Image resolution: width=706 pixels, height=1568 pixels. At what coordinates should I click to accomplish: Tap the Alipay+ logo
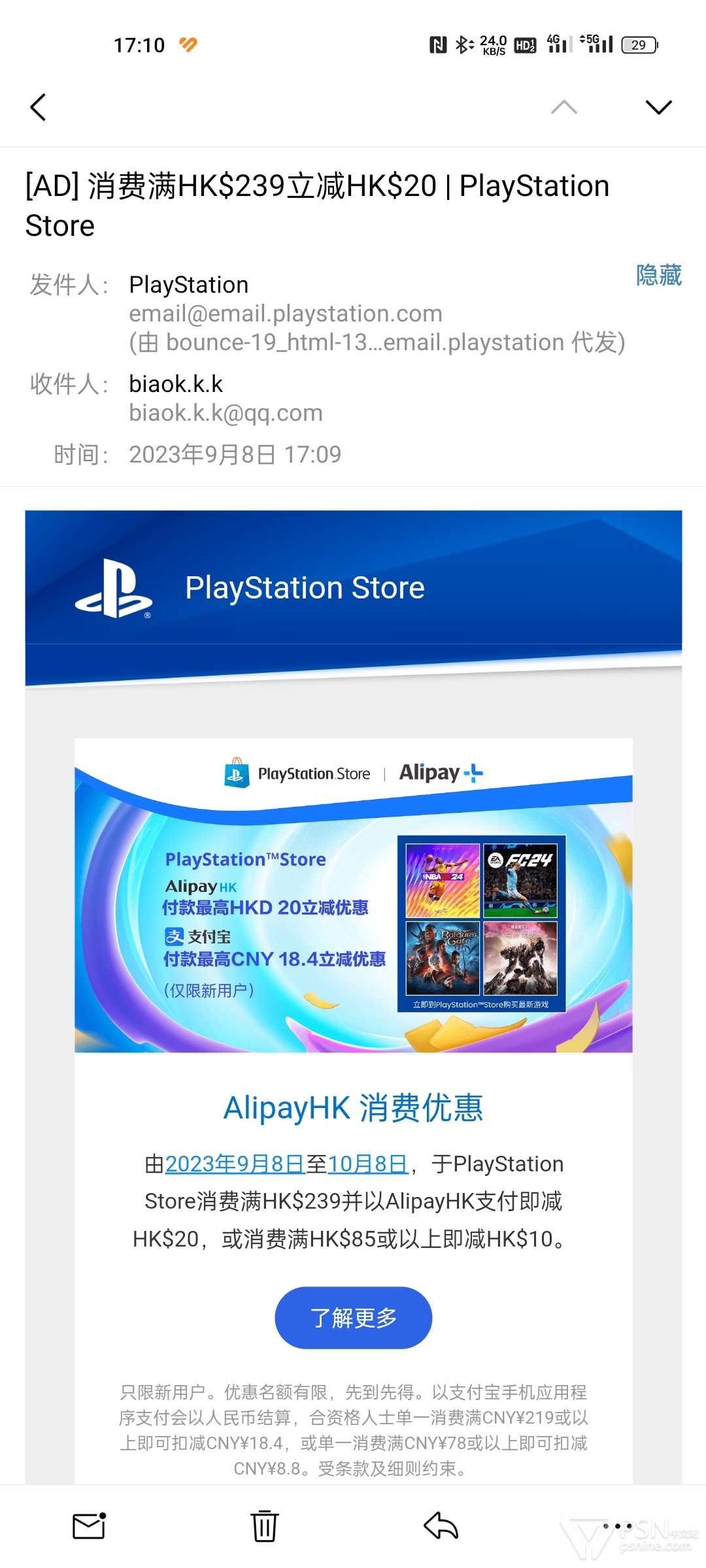coord(441,773)
